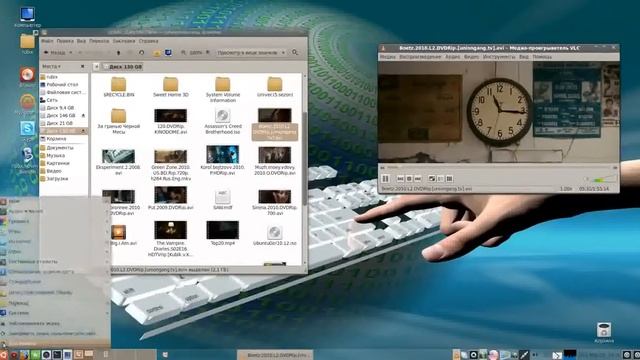Reload current folder view
Viewport: 640px width, 360px height.
[142, 53]
